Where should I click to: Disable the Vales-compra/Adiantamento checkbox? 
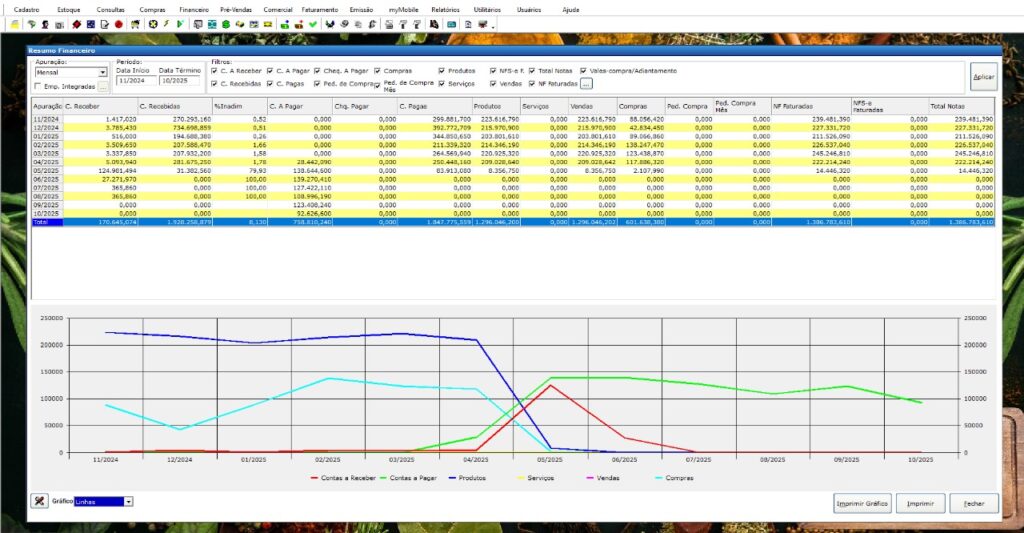point(584,71)
